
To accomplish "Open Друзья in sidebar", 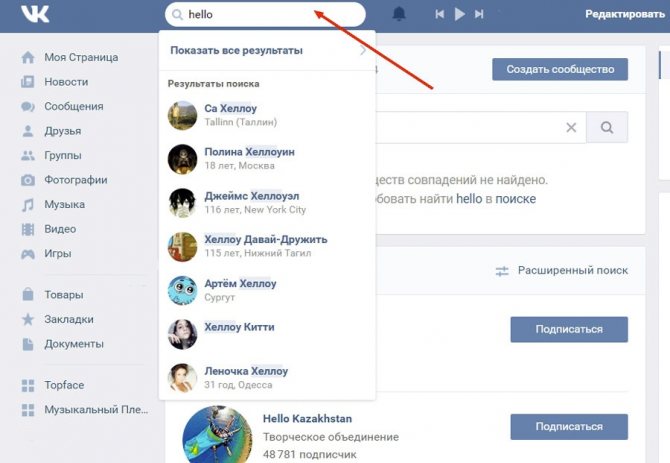I will pyautogui.click(x=63, y=131).
